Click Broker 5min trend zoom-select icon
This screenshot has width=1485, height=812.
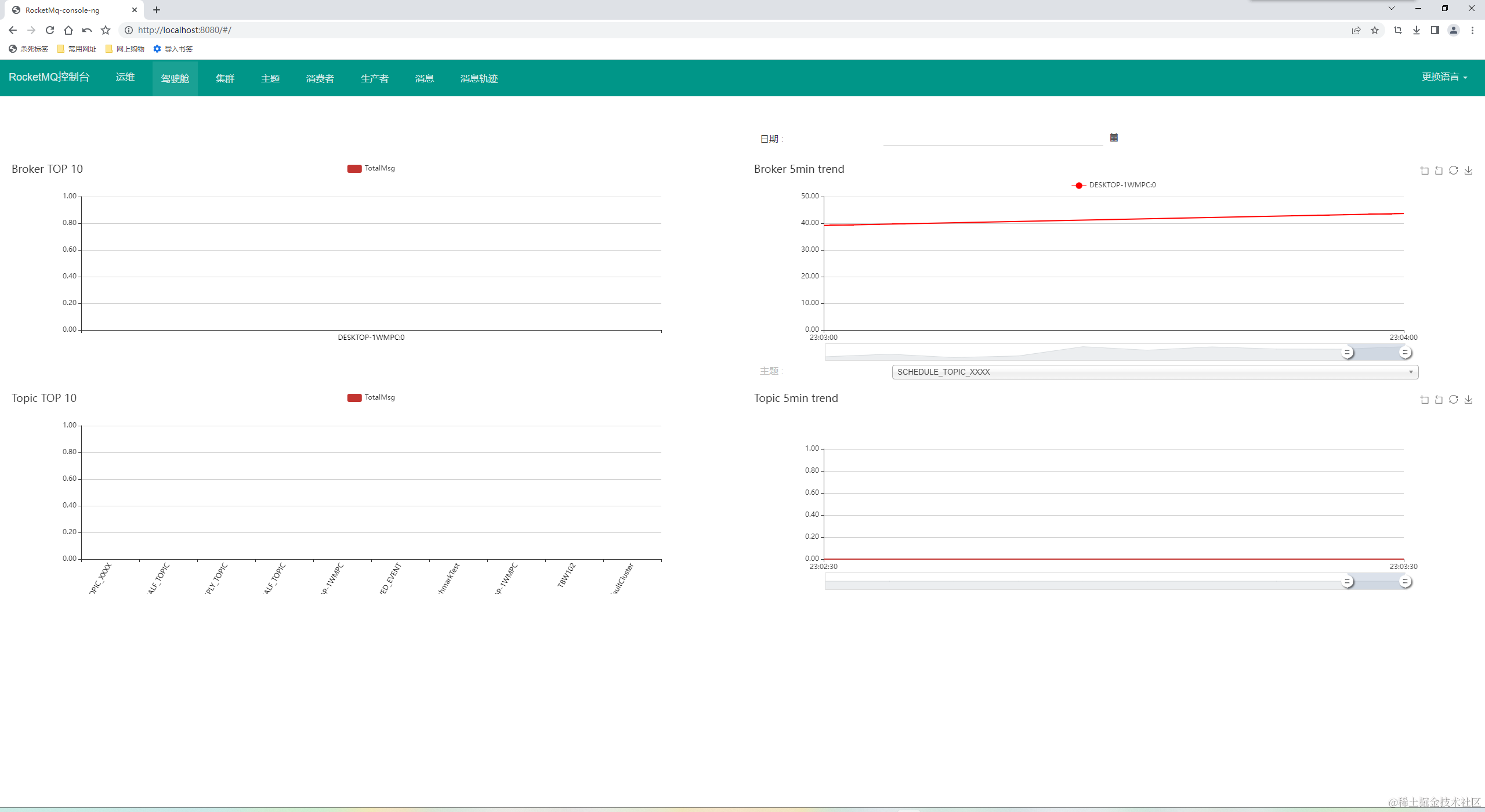pos(1424,170)
